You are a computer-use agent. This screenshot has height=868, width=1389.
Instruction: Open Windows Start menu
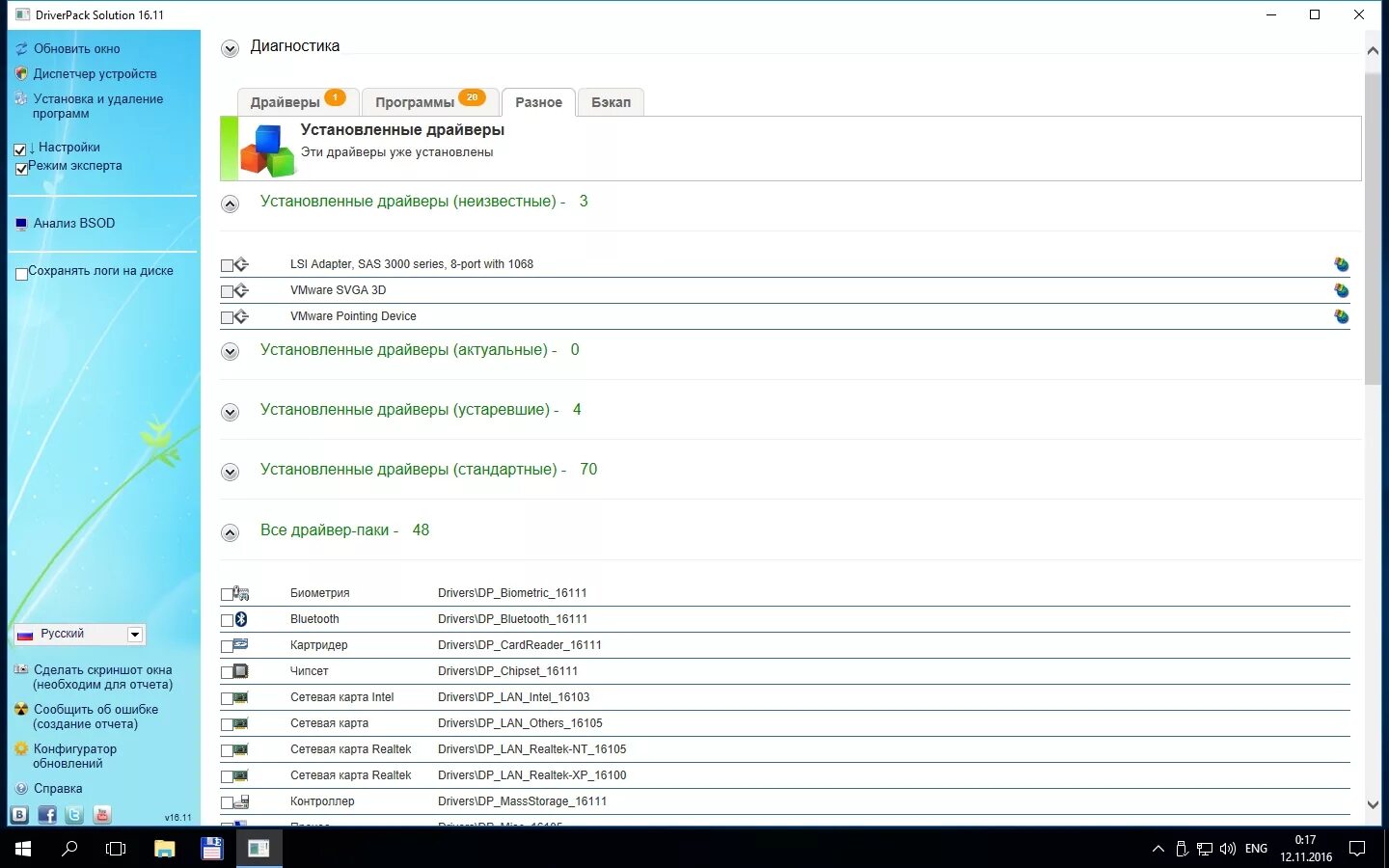click(23, 849)
